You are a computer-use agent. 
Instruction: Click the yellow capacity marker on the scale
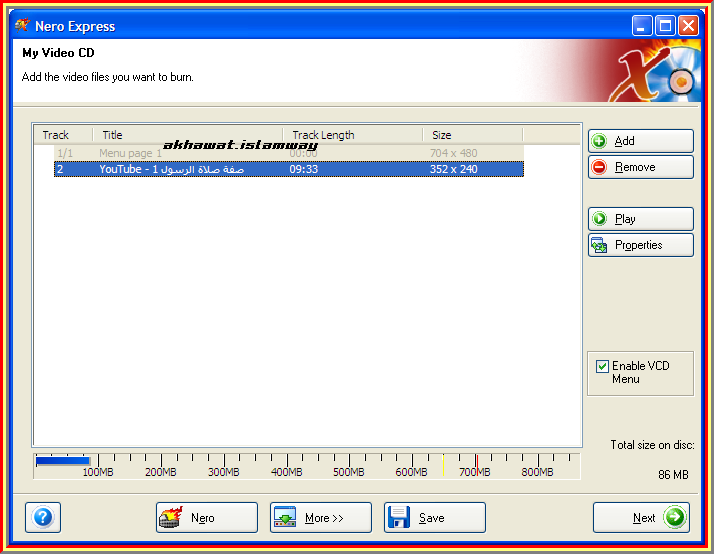pos(443,465)
